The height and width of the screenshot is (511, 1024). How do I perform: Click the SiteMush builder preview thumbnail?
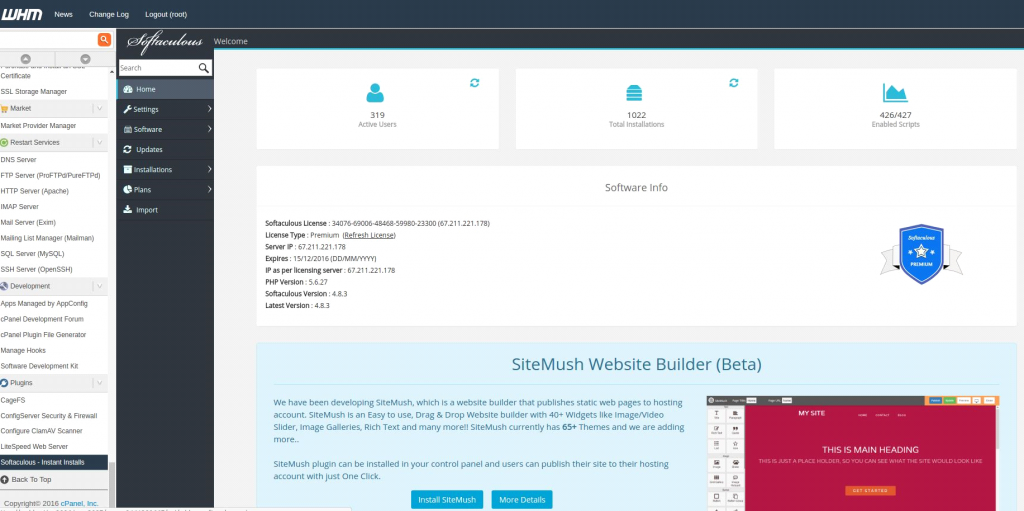[x=853, y=453]
